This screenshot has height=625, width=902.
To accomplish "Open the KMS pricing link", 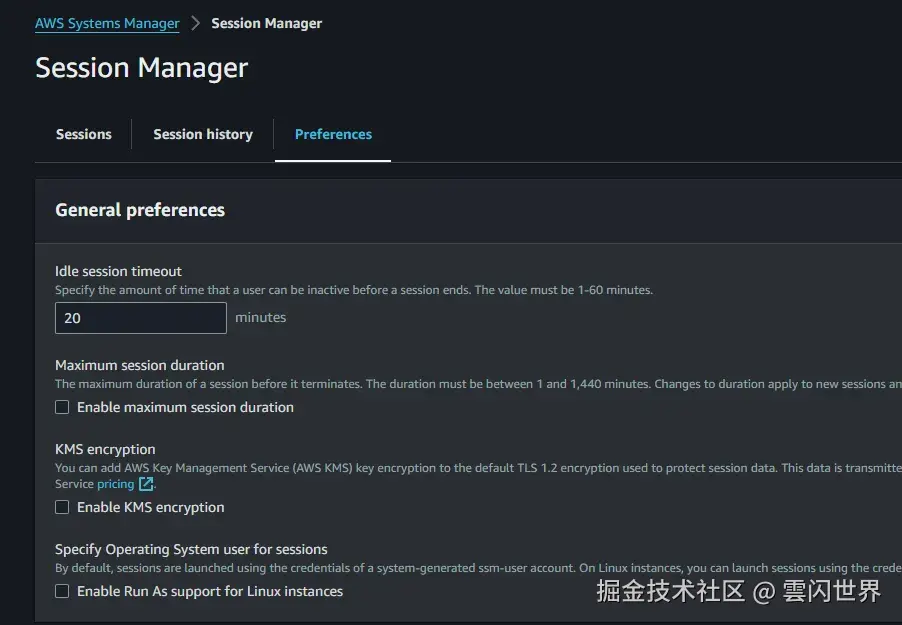I will (x=115, y=484).
